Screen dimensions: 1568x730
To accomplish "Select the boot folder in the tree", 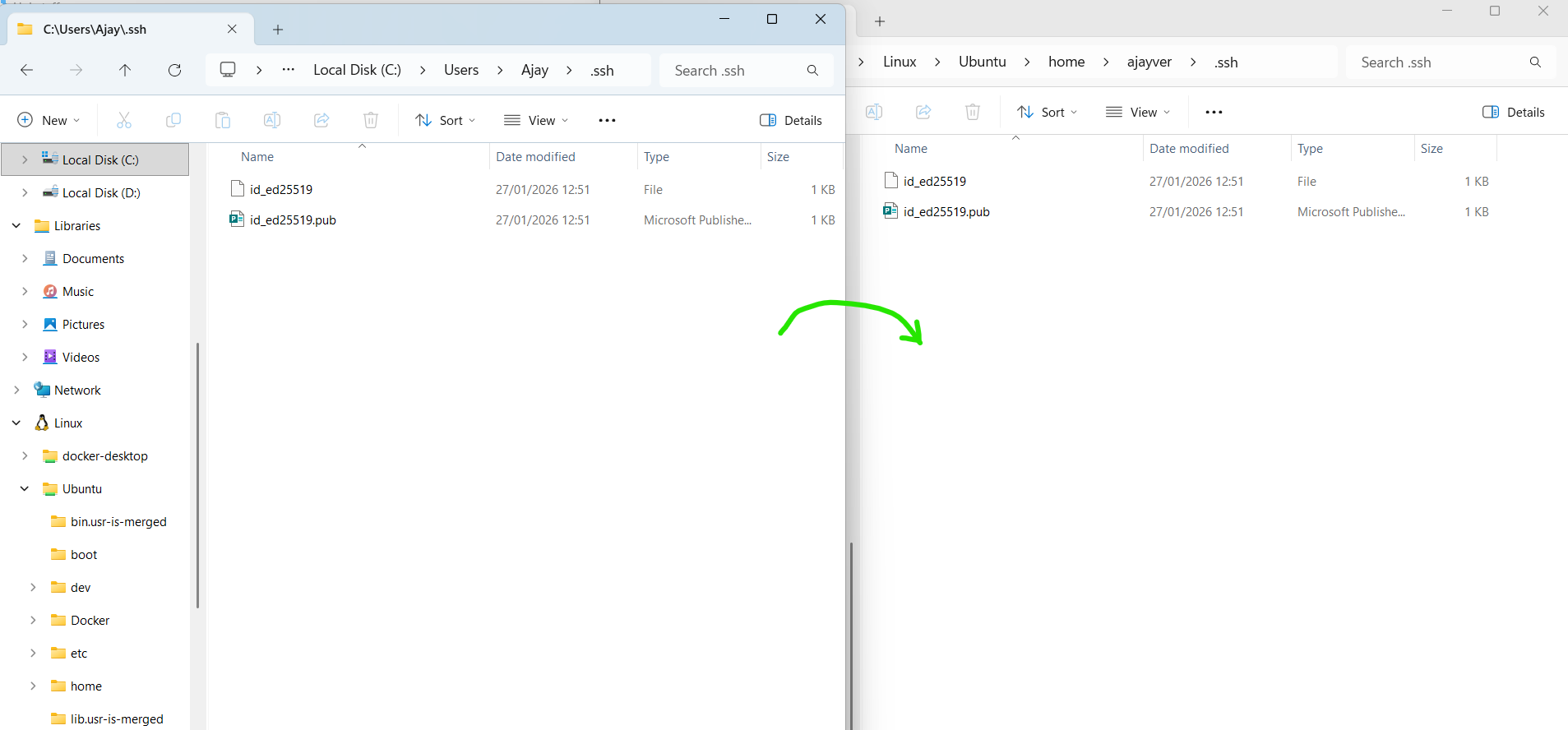I will click(84, 554).
